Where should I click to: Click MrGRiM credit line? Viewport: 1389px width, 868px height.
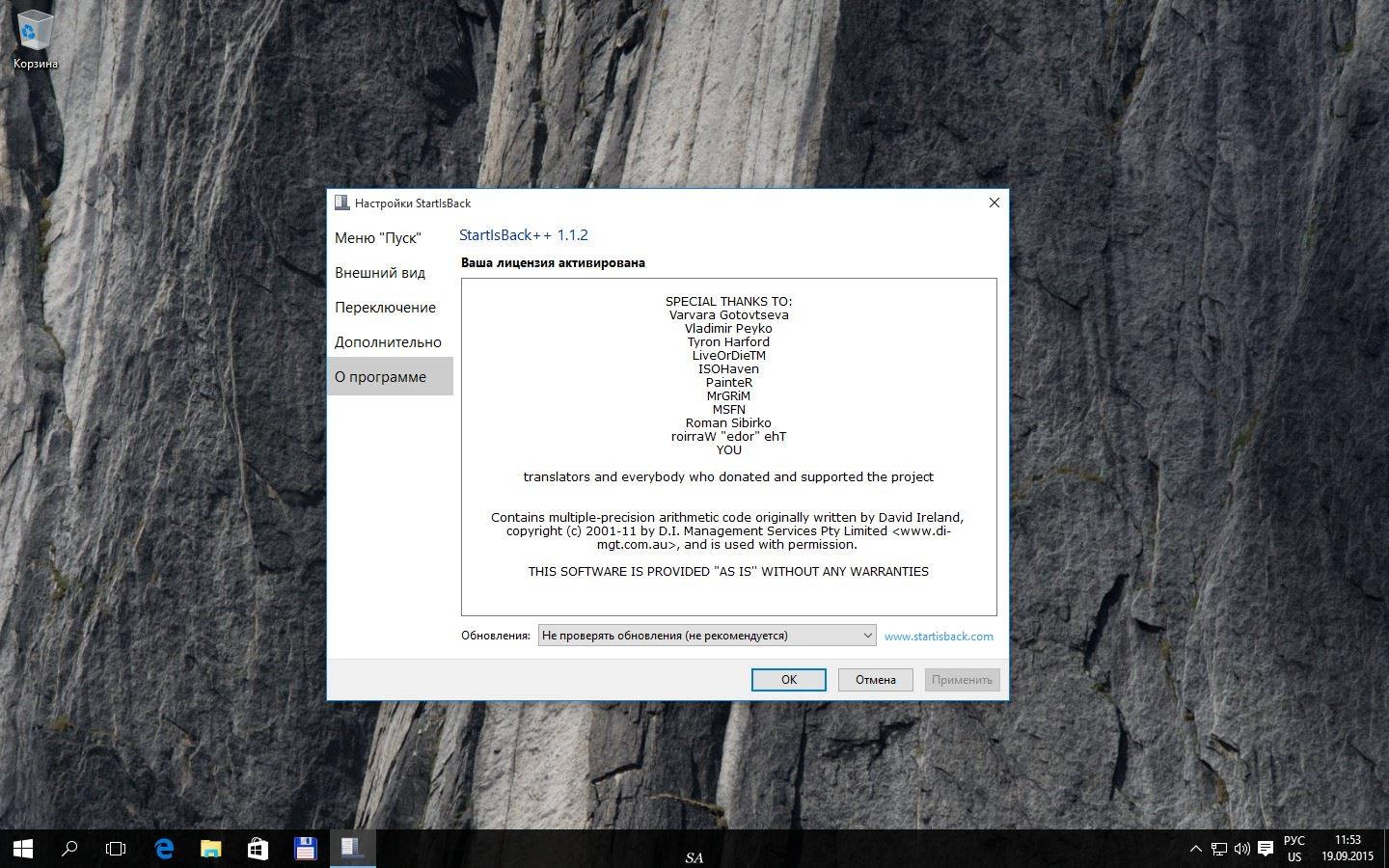[x=728, y=395]
